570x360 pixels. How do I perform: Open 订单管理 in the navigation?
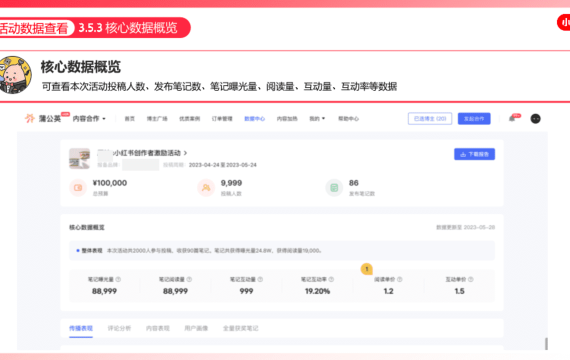click(222, 119)
